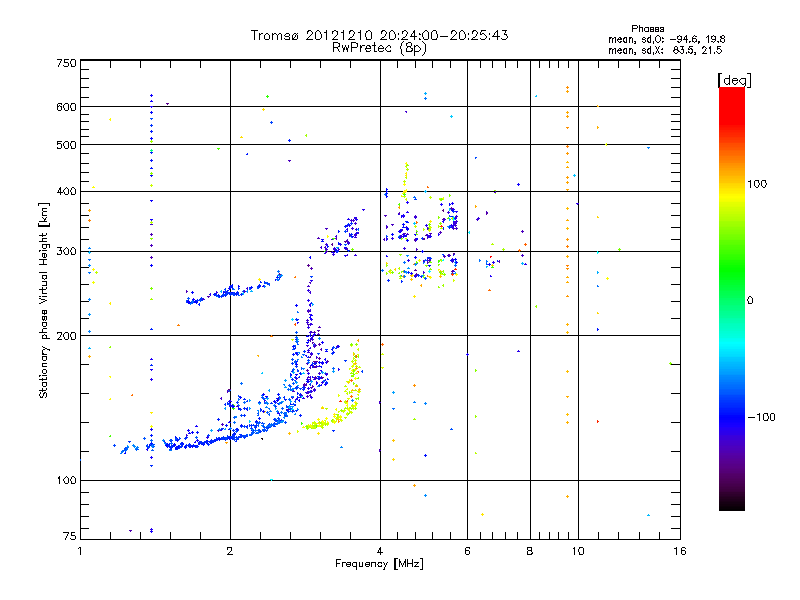
Task: Click the x-axis label '16'
Action: point(680,551)
